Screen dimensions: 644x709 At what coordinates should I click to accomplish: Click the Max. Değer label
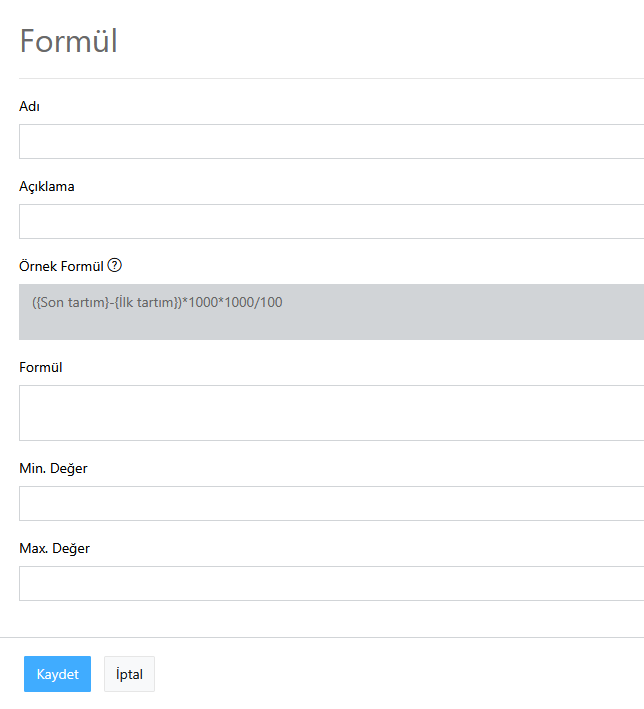(54, 548)
